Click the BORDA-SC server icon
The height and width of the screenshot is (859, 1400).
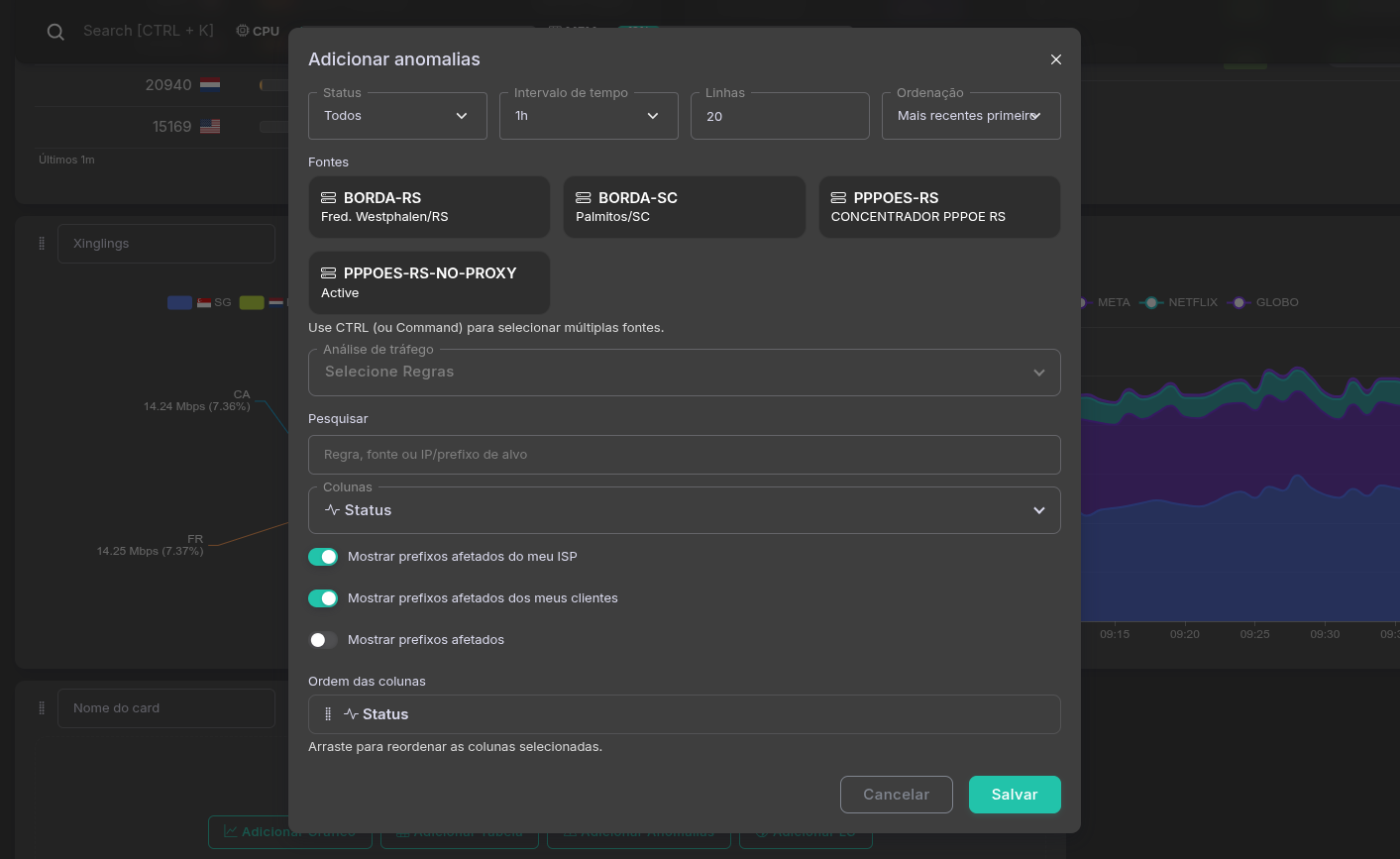point(583,198)
